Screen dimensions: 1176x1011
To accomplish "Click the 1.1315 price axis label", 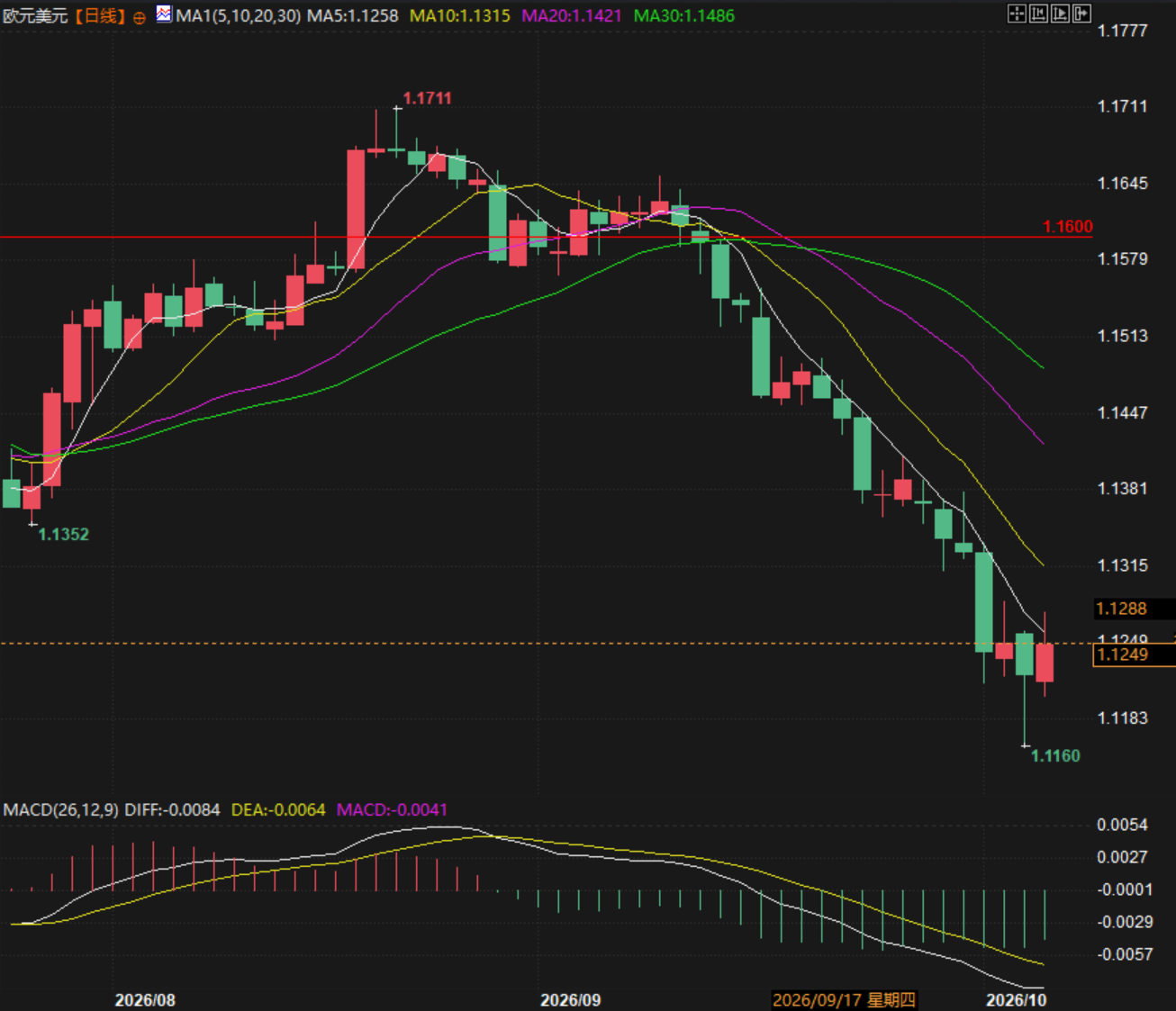I will pos(1123,565).
